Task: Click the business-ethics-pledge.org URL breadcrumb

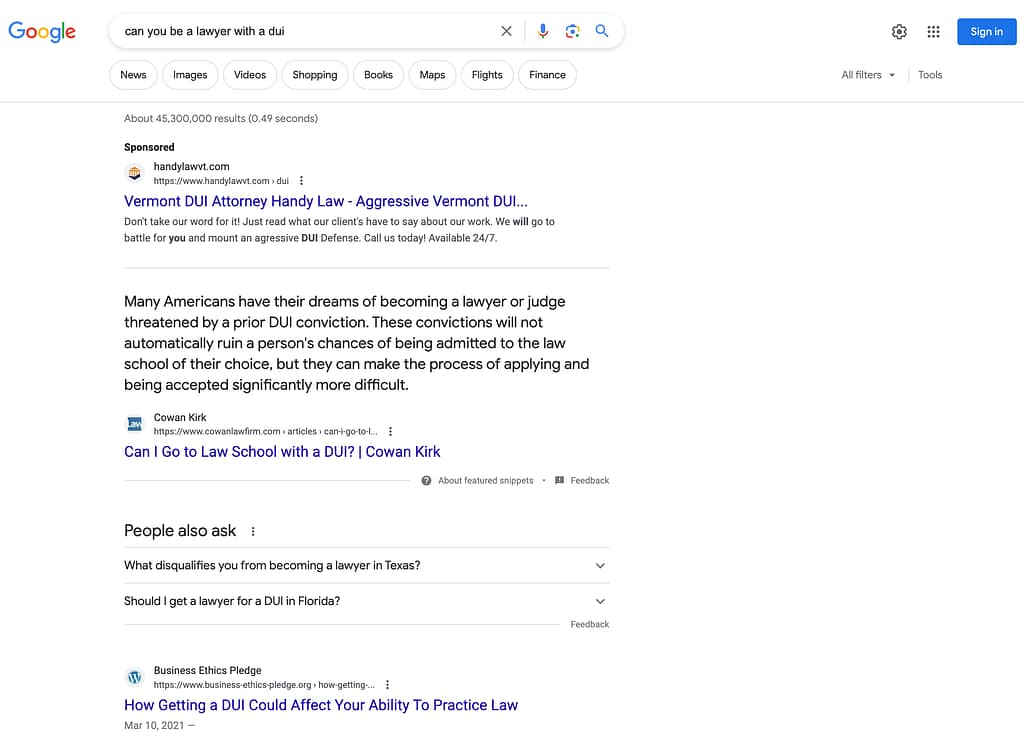Action: click(264, 685)
